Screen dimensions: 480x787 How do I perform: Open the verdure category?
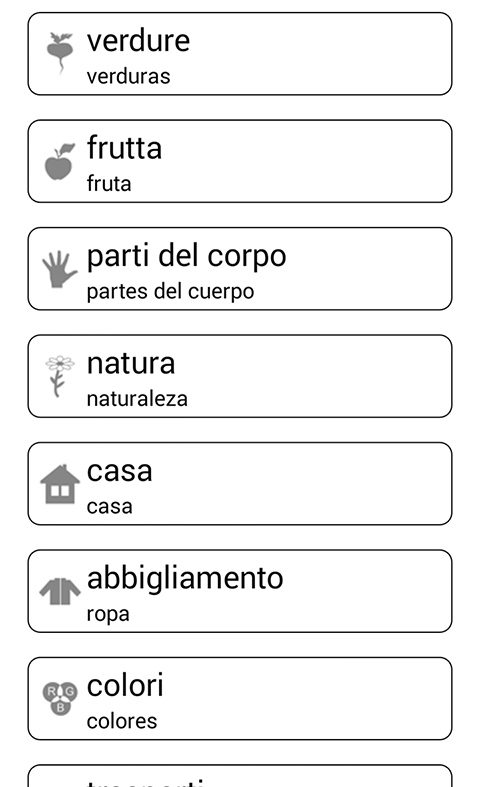pos(240,54)
